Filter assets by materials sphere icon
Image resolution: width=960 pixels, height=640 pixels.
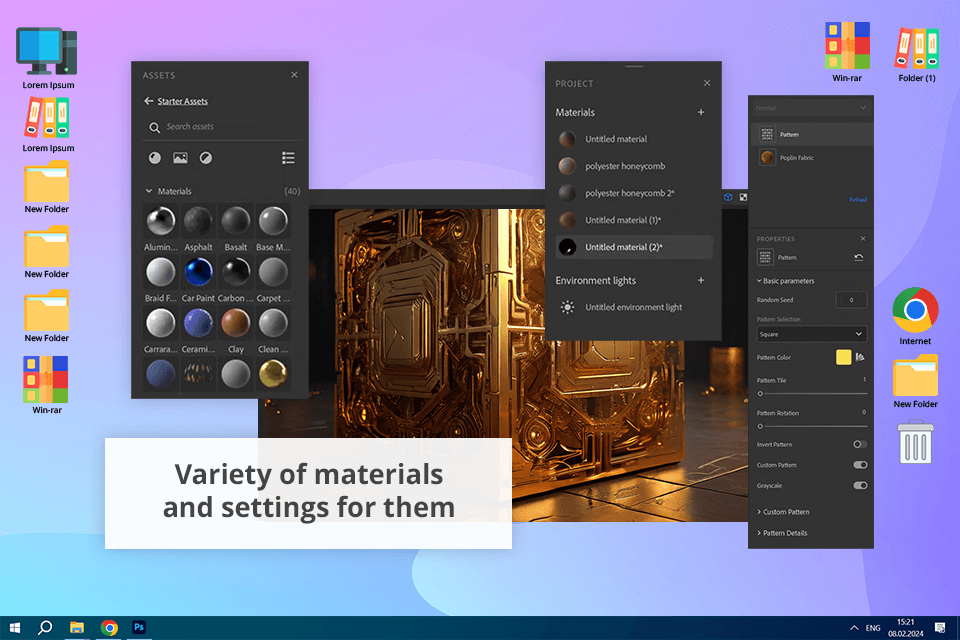(x=155, y=158)
